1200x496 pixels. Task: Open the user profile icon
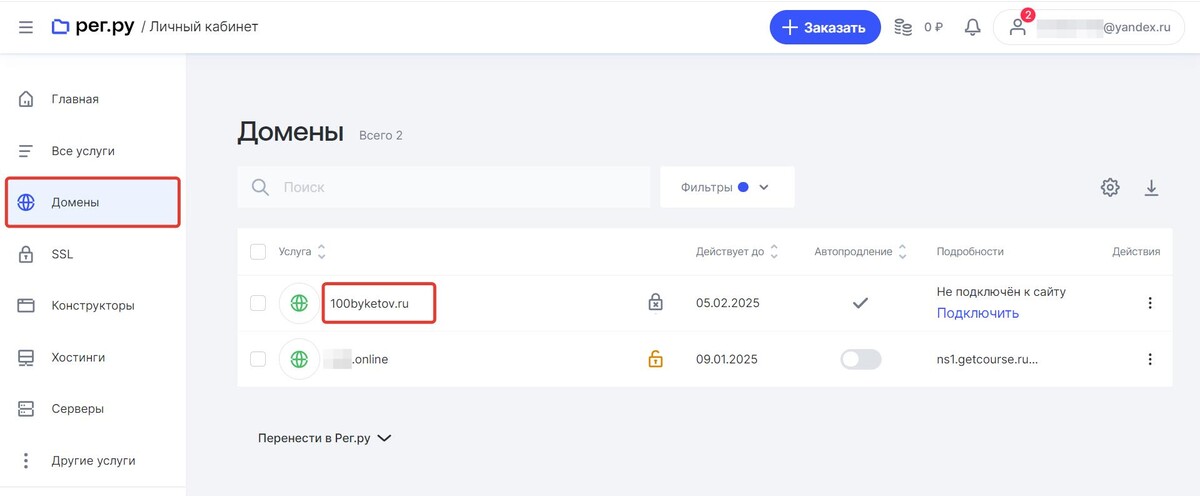click(1018, 27)
